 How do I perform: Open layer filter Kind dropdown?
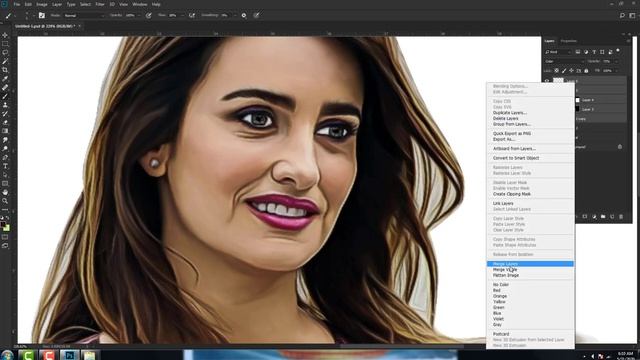click(558, 52)
